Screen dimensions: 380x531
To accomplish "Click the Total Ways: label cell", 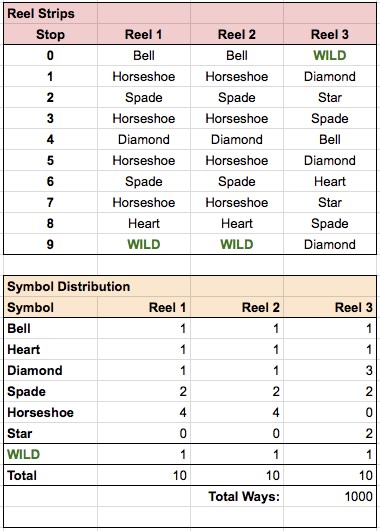I will (x=237, y=496).
